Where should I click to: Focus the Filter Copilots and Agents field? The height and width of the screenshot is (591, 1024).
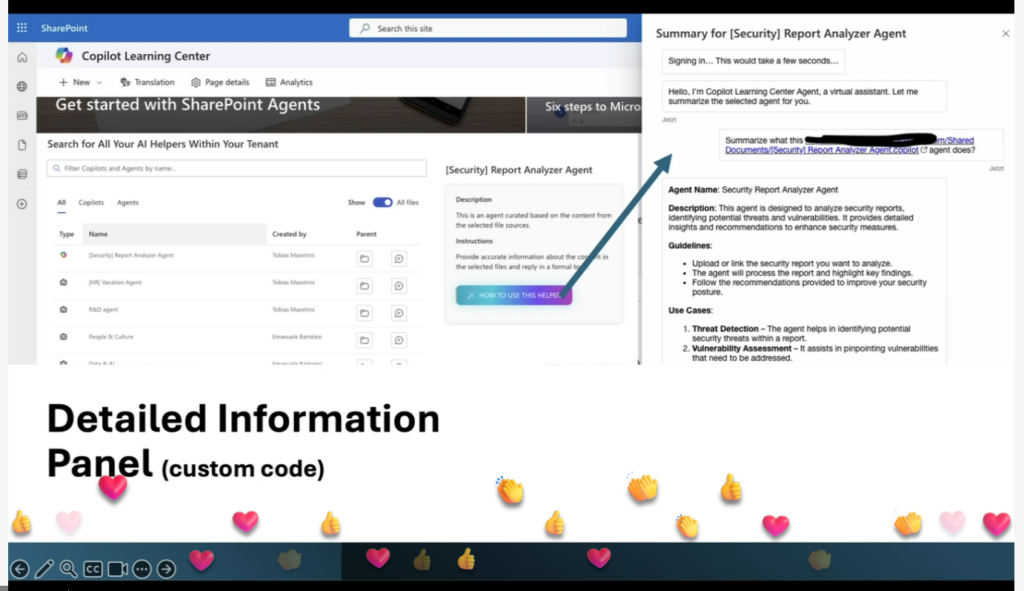pyautogui.click(x=236, y=168)
